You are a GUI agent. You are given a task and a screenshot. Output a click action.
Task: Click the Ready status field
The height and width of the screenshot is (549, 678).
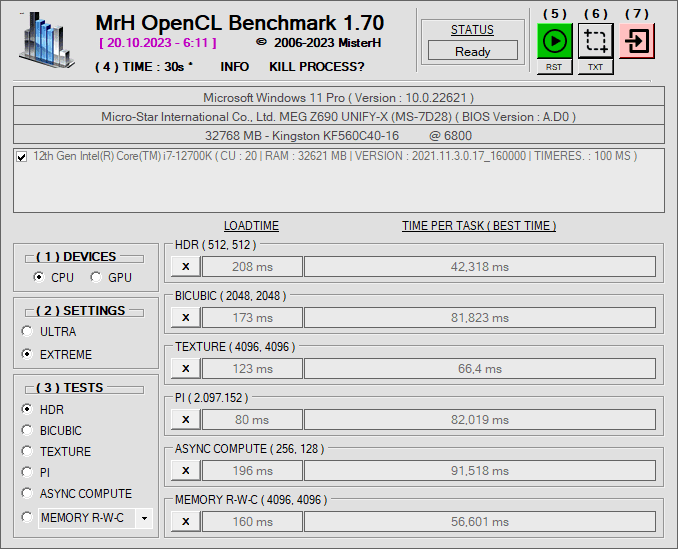473,51
